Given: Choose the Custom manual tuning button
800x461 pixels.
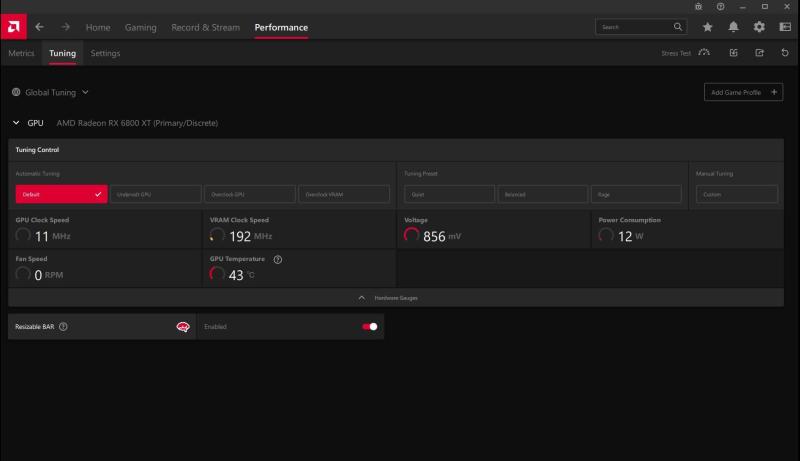Looking at the screenshot, I should click(739, 194).
